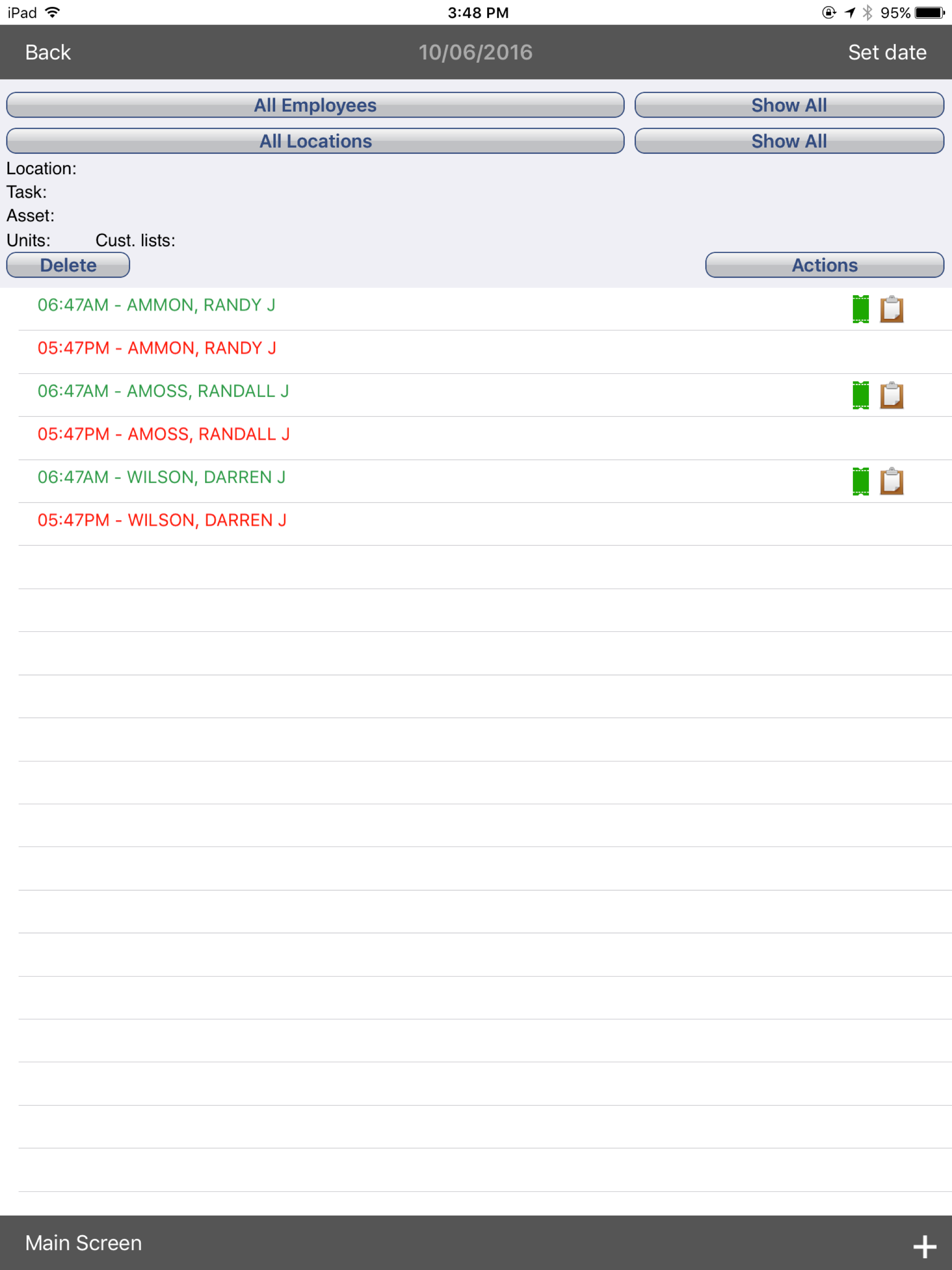Viewport: 952px width, 1270px height.
Task: Open the All Locations selector
Action: point(315,141)
